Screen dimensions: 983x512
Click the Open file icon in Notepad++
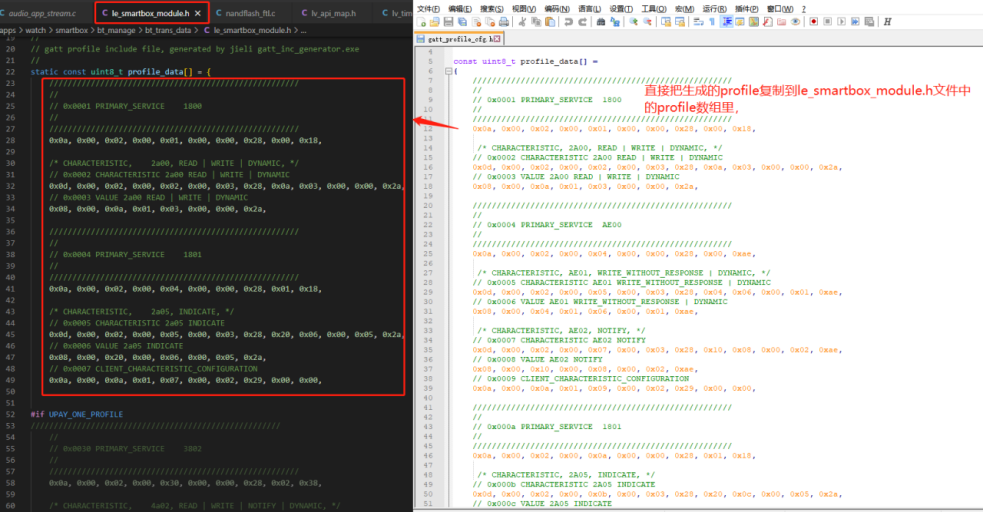click(434, 22)
